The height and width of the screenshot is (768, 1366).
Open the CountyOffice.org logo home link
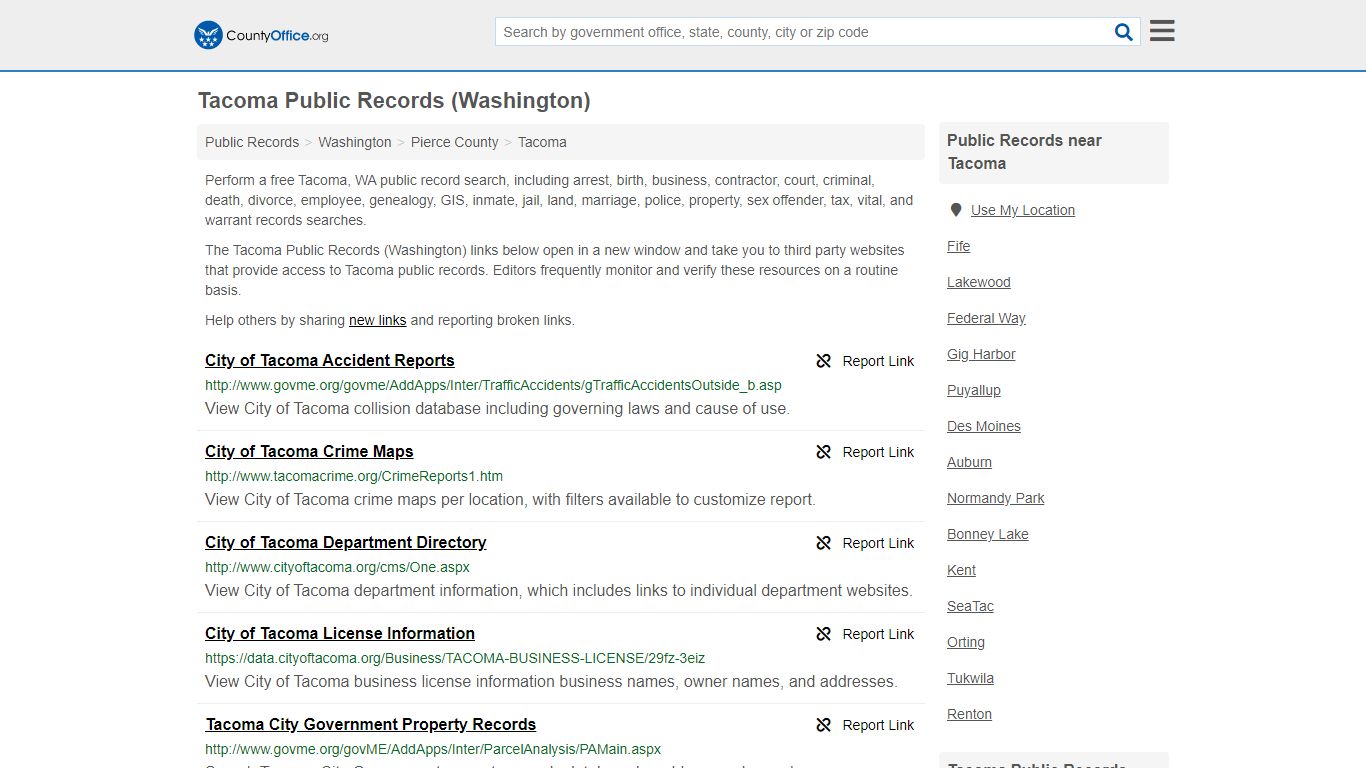coord(261,35)
